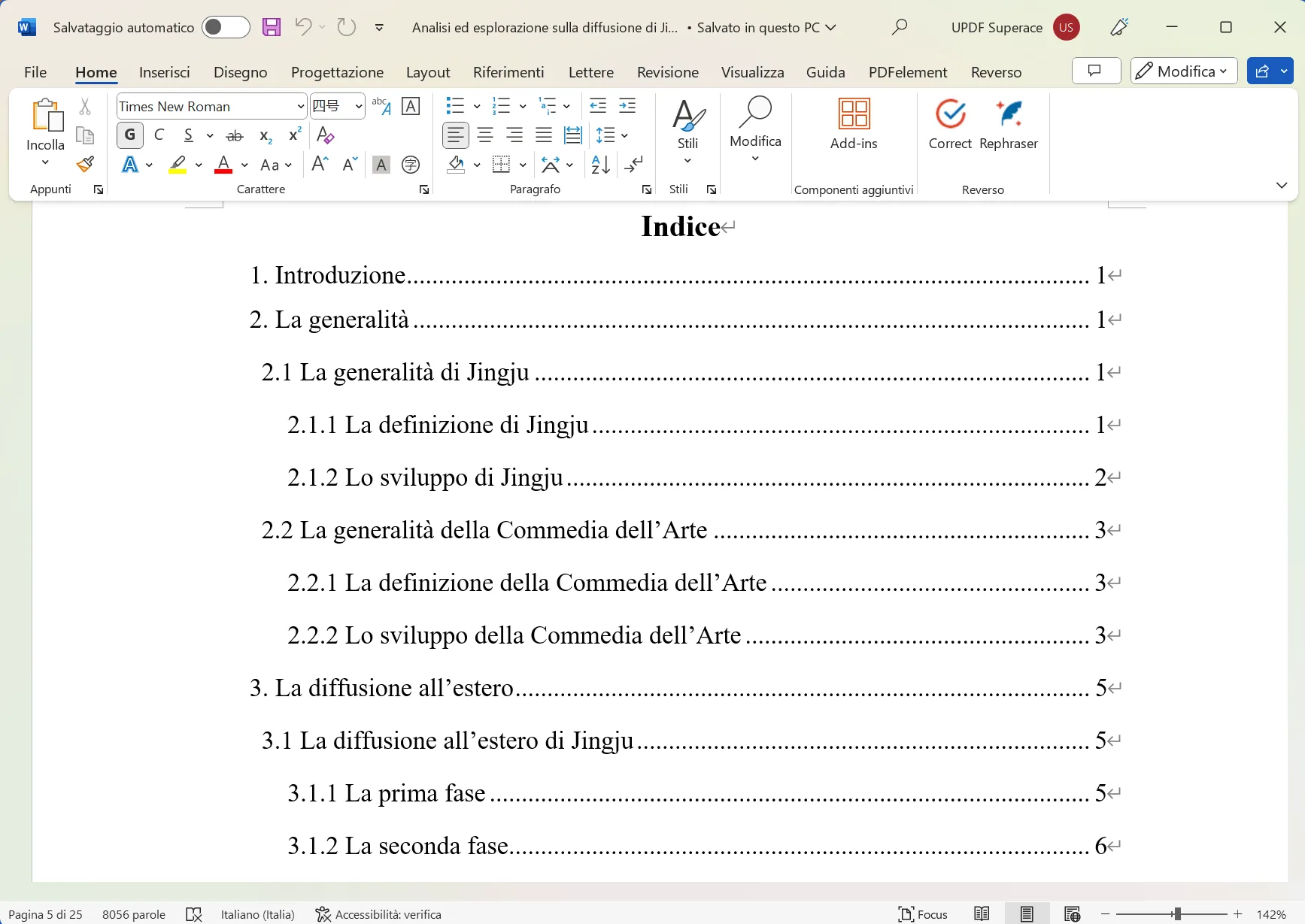The image size is (1305, 924).
Task: Switch to the Layout tab
Action: [428, 72]
